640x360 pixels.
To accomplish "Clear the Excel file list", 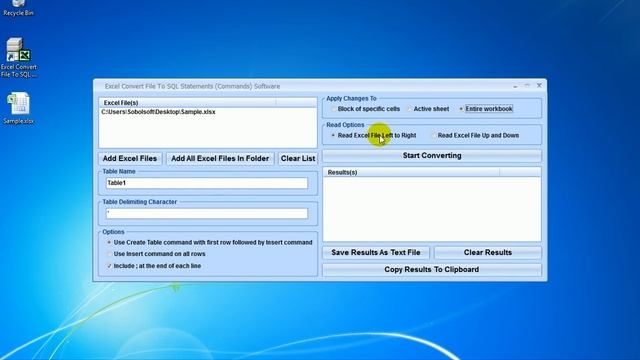I will [x=298, y=158].
